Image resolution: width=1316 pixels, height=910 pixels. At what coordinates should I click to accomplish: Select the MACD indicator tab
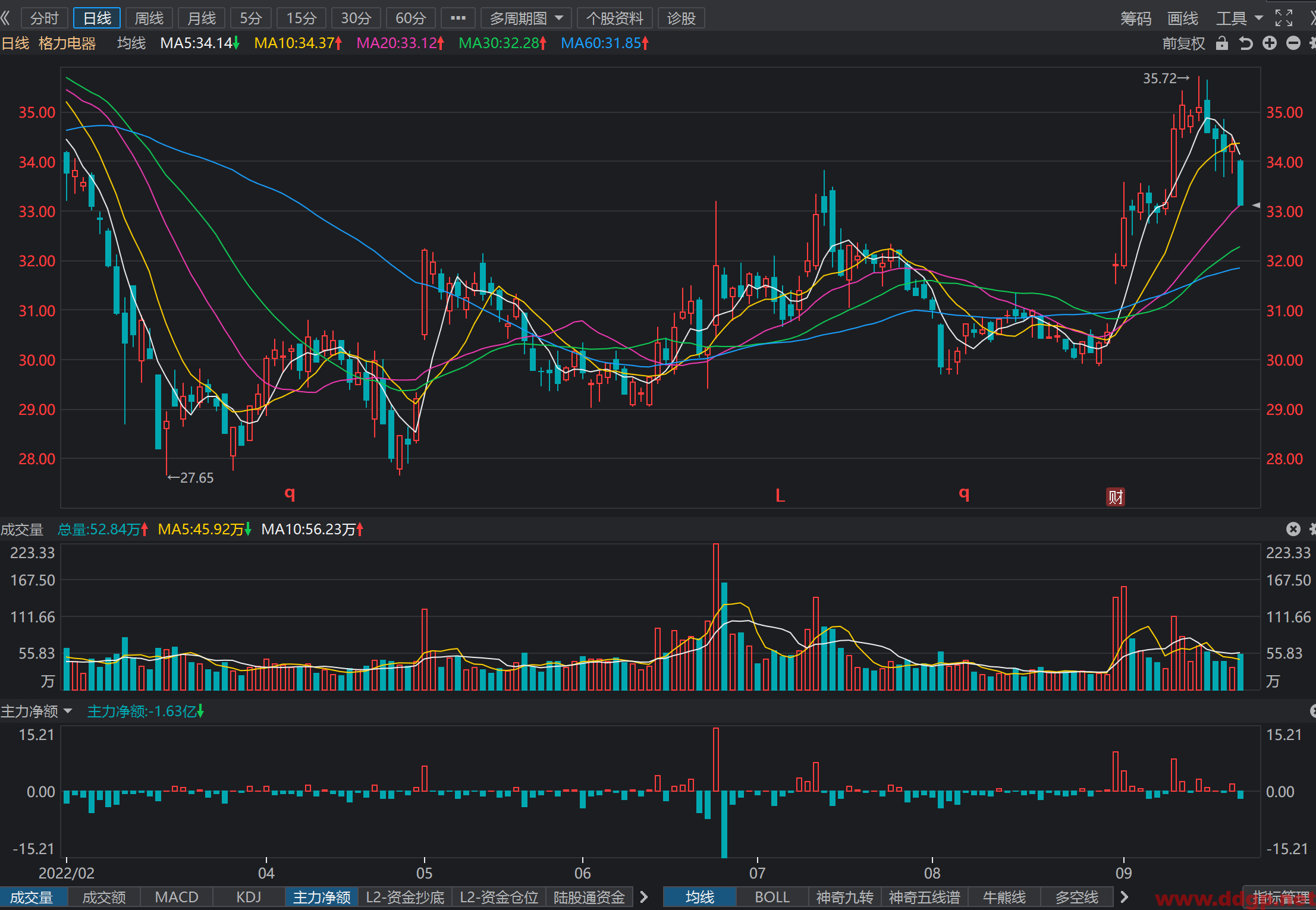click(177, 897)
